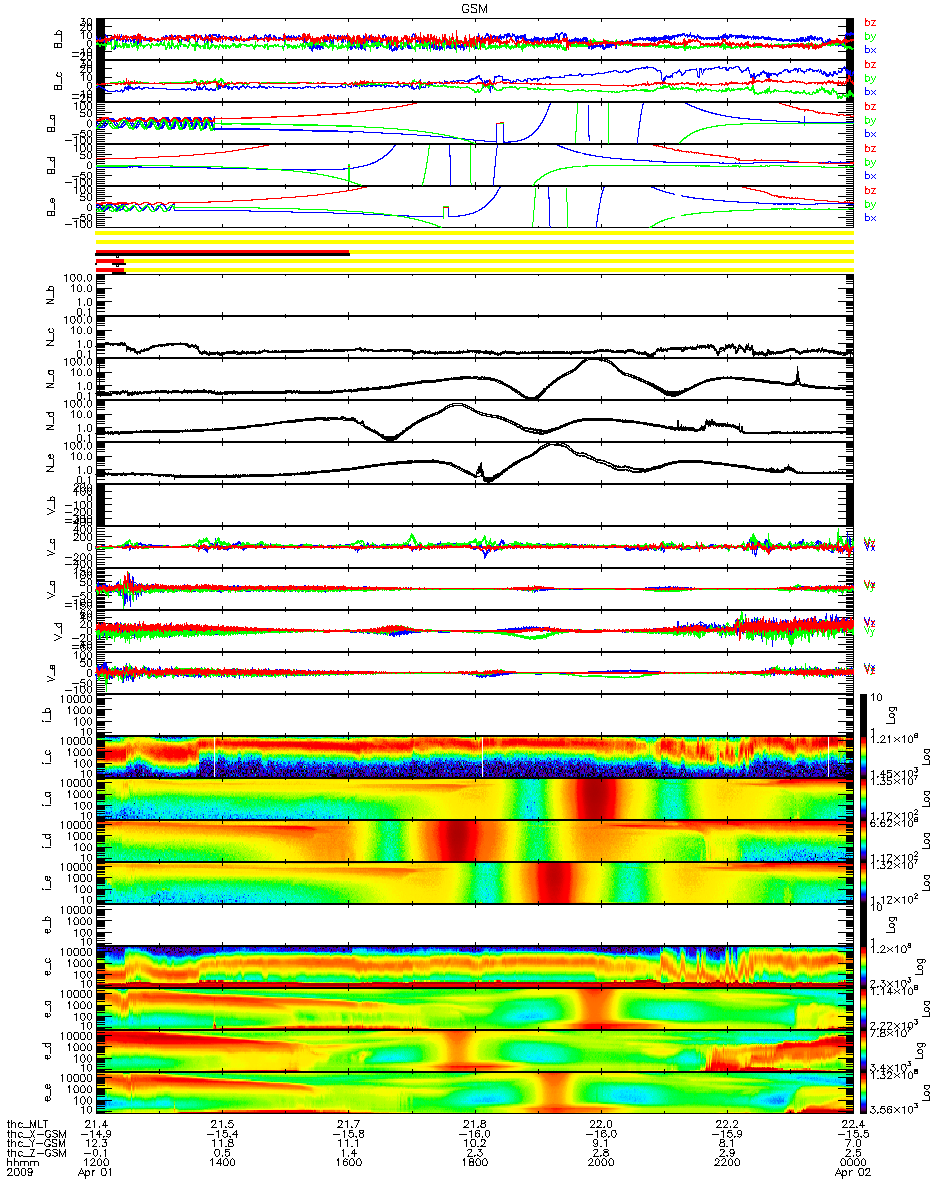Viewport: 930px width, 1200px height.
Task: Click the 2000 time tick label
Action: (x=600, y=1164)
